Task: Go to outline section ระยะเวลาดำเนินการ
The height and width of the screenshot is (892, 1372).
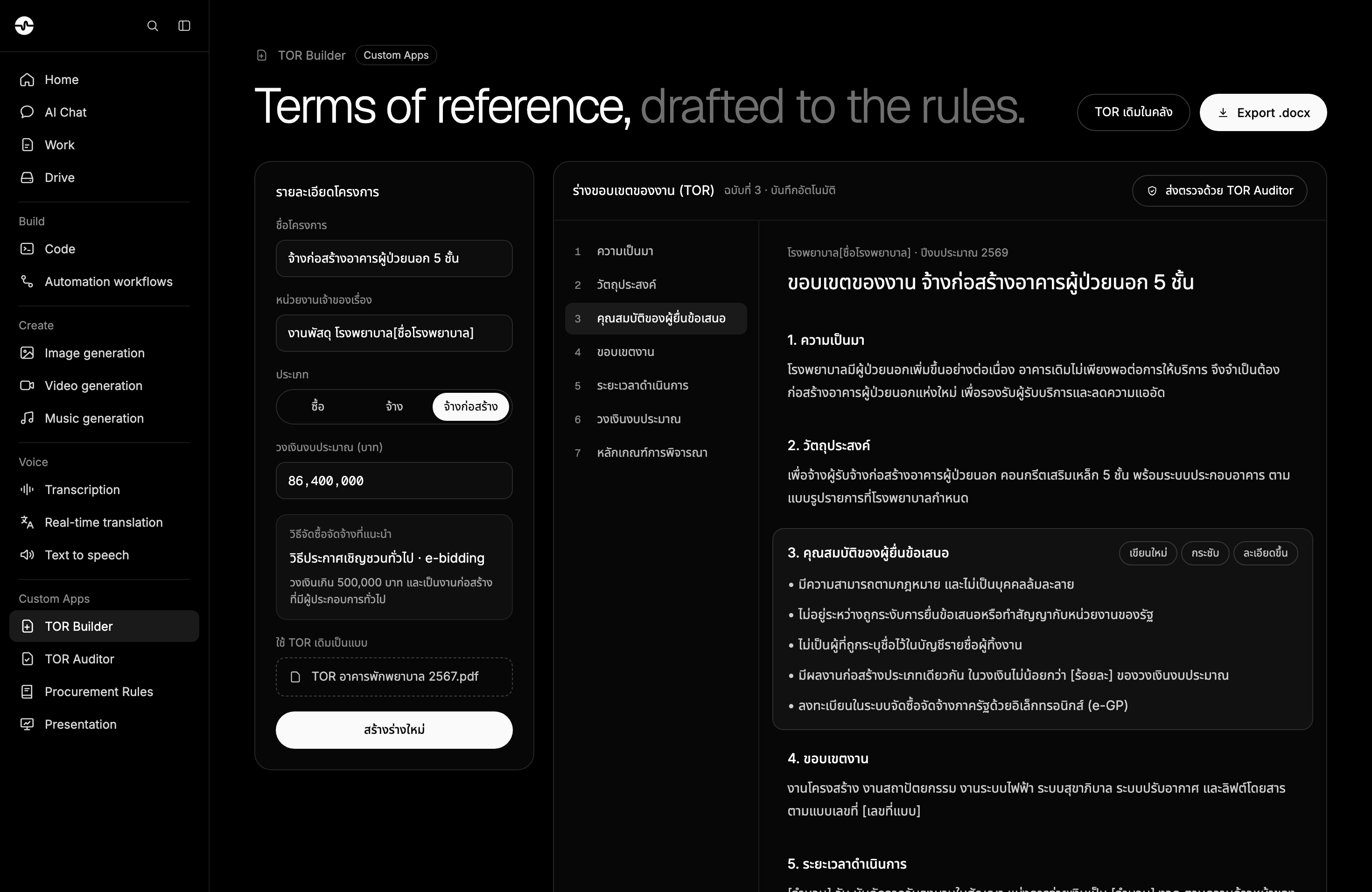Action: tap(656, 385)
